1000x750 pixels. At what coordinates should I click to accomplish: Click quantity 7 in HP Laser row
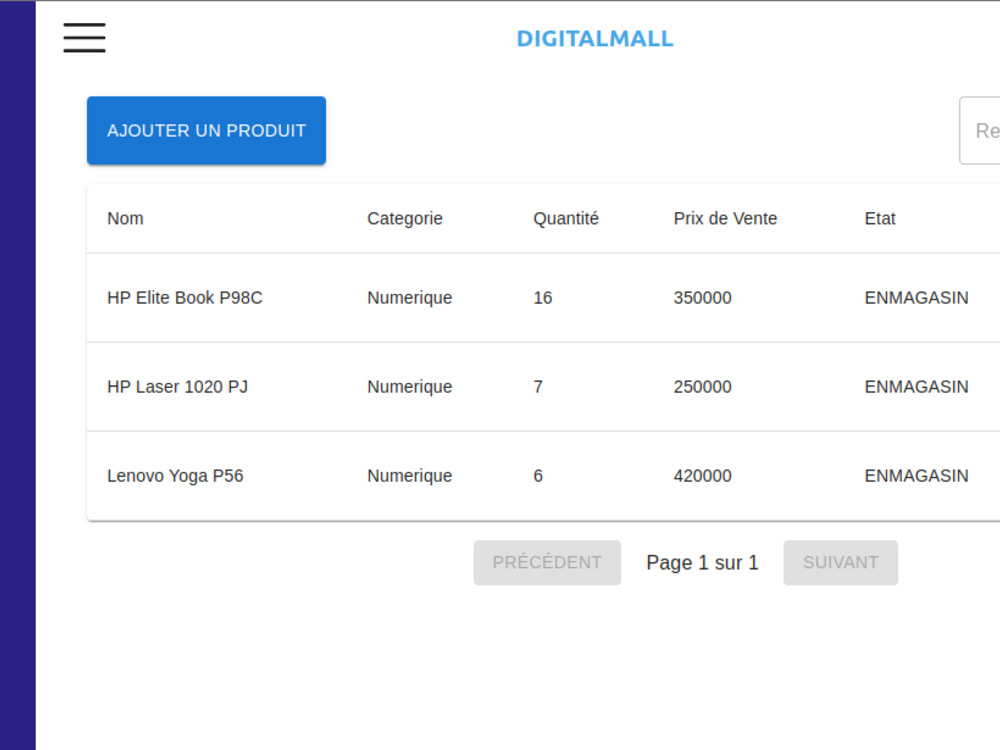(538, 386)
